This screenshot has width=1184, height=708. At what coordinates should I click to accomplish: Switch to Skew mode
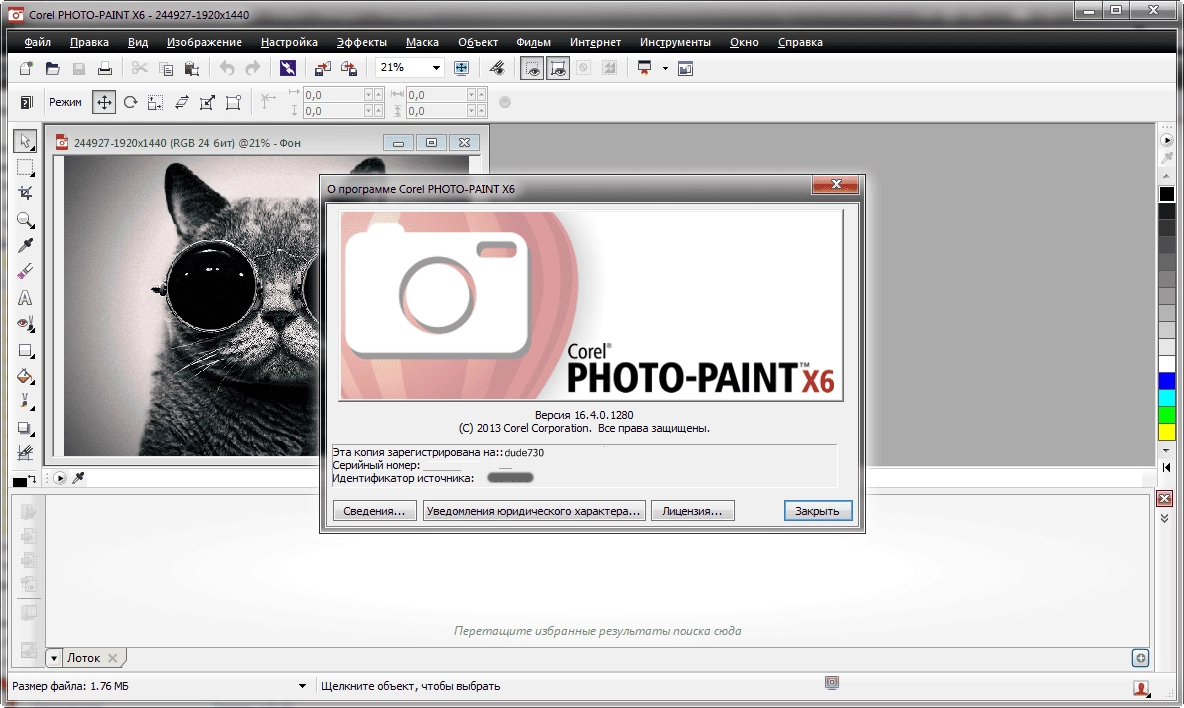(181, 102)
